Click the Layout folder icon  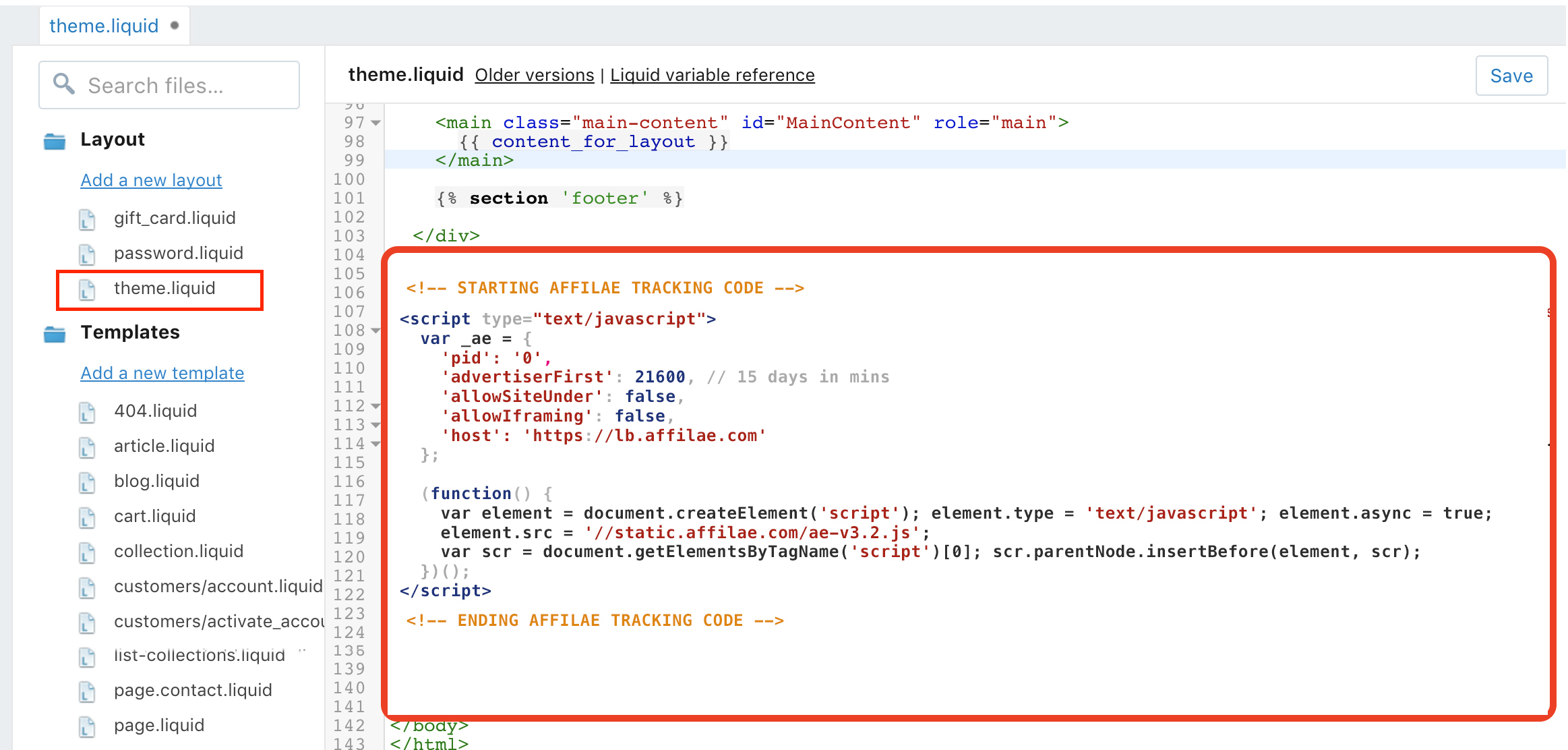coord(55,140)
